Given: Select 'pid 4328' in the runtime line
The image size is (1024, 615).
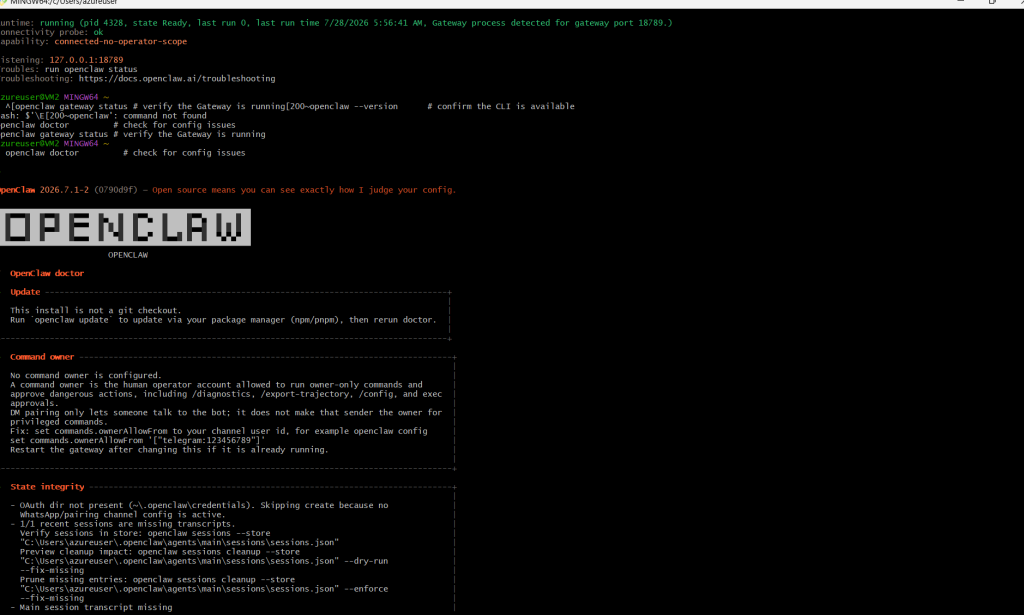Looking at the screenshot, I should [103, 23].
